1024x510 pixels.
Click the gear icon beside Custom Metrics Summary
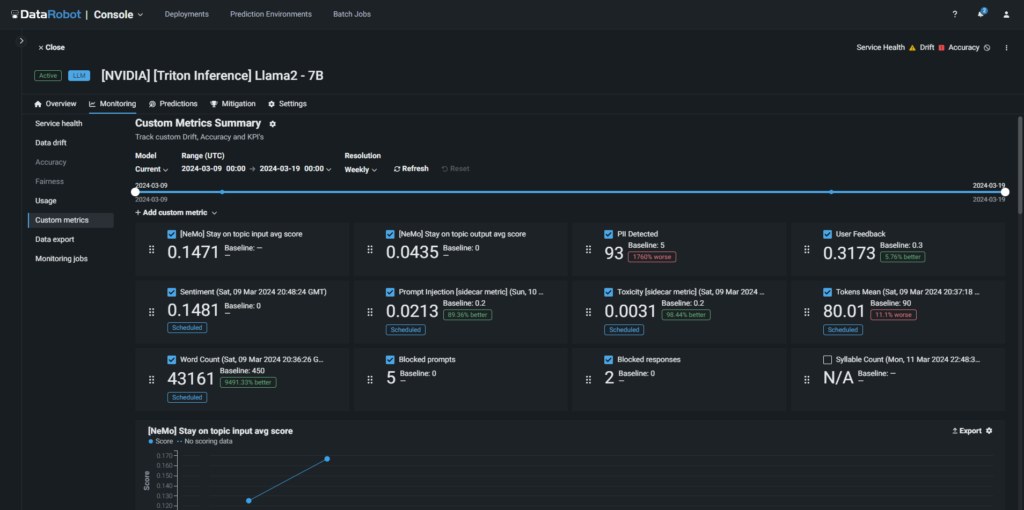click(273, 124)
